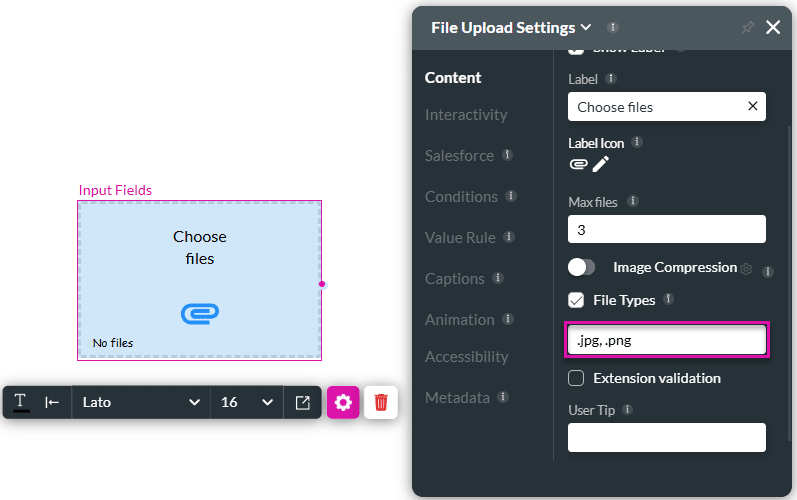The image size is (797, 500).
Task: Delete element with the red trash icon
Action: click(381, 402)
